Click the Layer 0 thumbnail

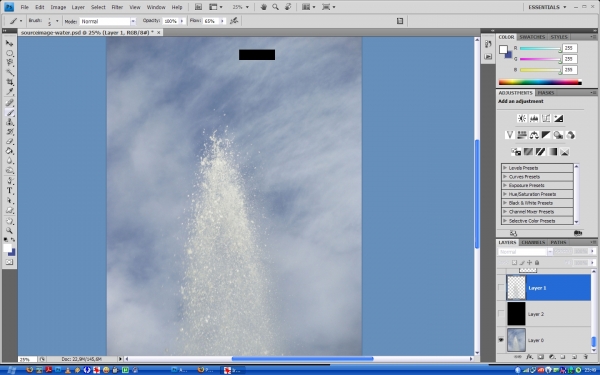[516, 340]
